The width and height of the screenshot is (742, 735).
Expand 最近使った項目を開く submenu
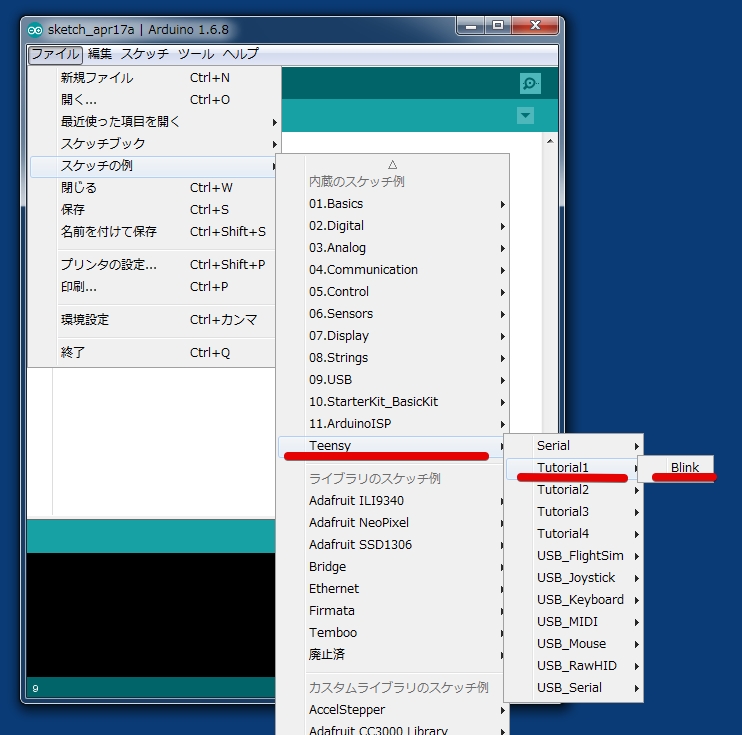pos(155,122)
